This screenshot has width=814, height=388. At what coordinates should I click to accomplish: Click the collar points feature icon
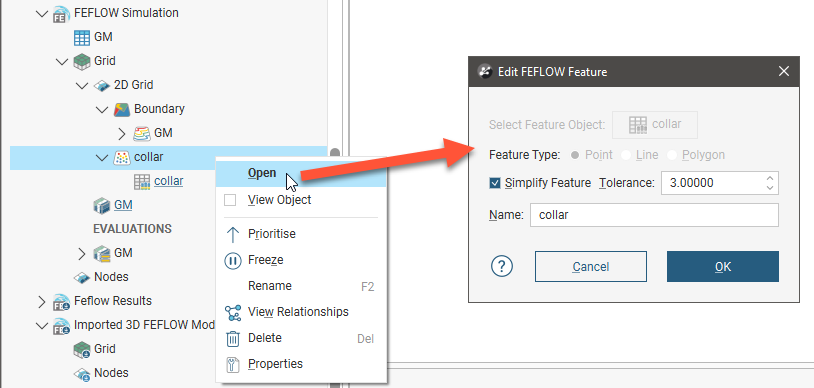[122, 157]
